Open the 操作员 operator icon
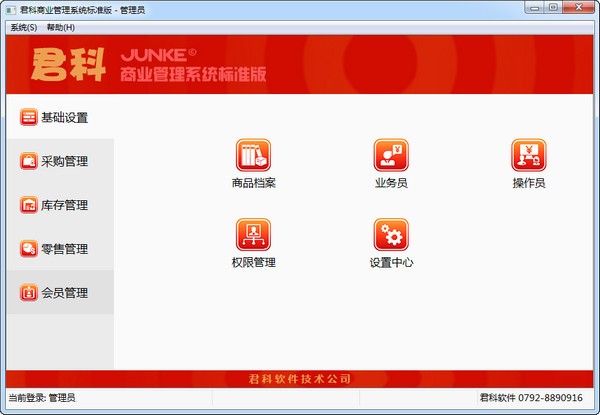 pyautogui.click(x=528, y=155)
